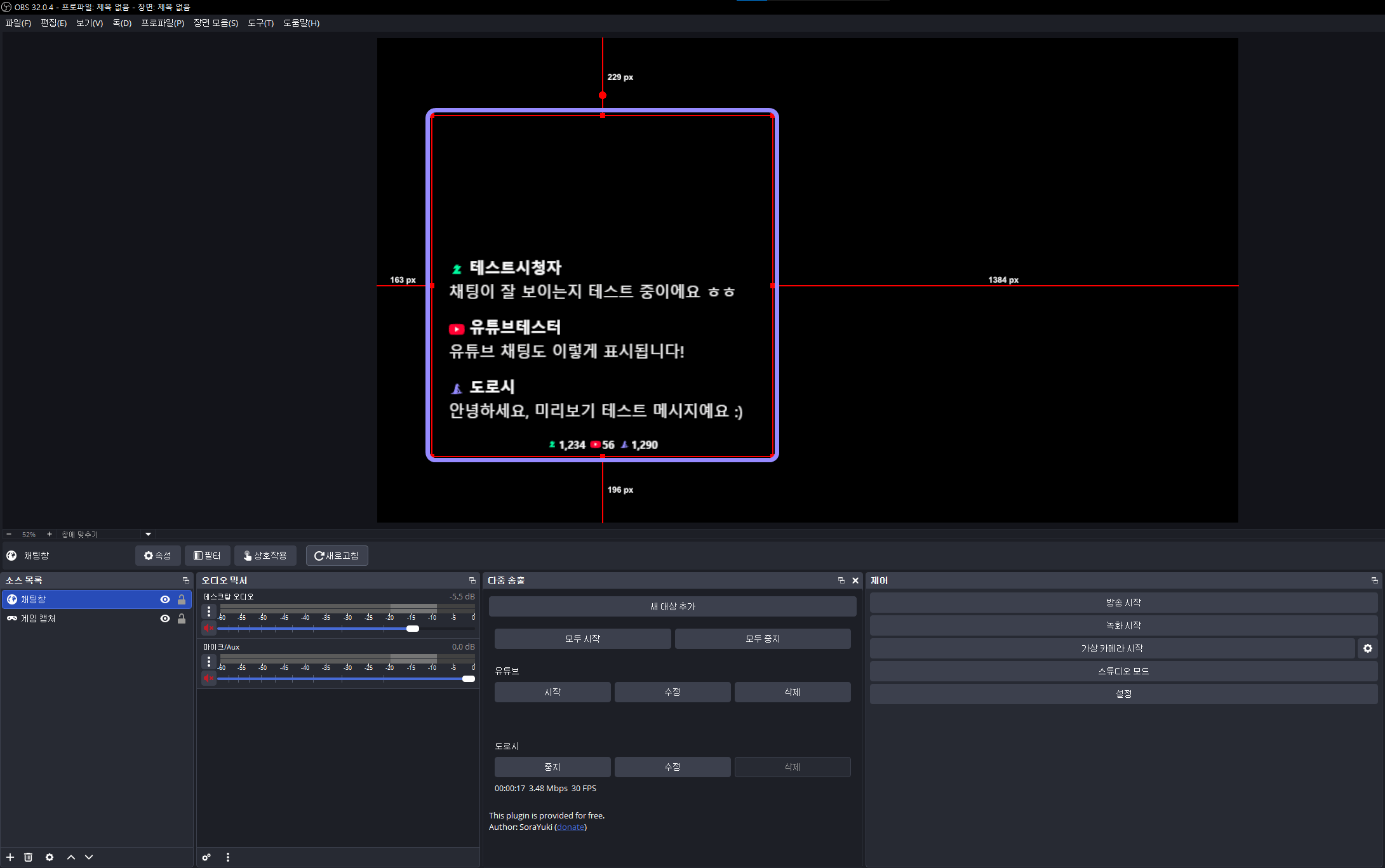Click the 52% zoom percentage value

click(29, 535)
